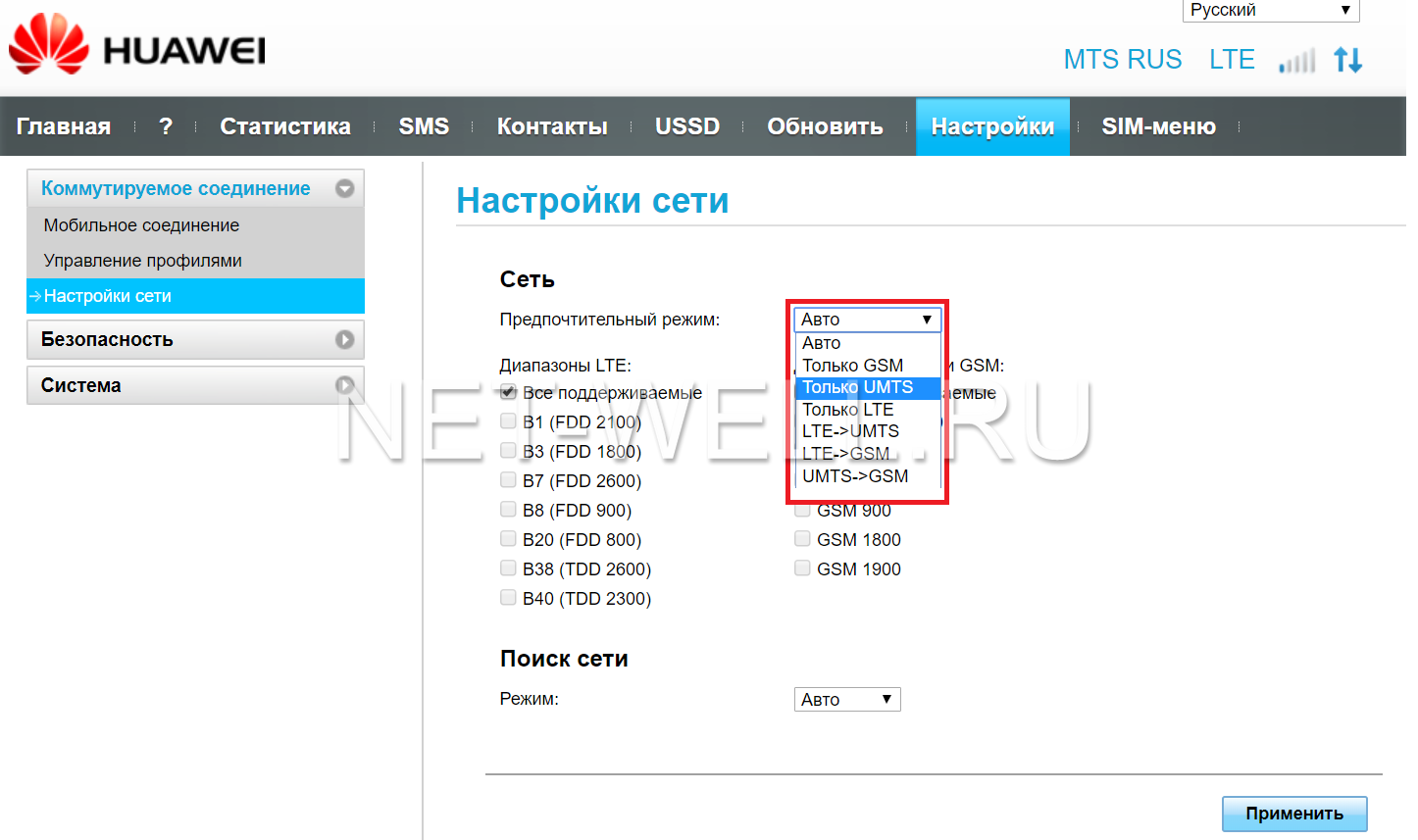Screen dimensions: 1418x840
Task: Enable B20 (FDD 800) band
Action: [508, 539]
